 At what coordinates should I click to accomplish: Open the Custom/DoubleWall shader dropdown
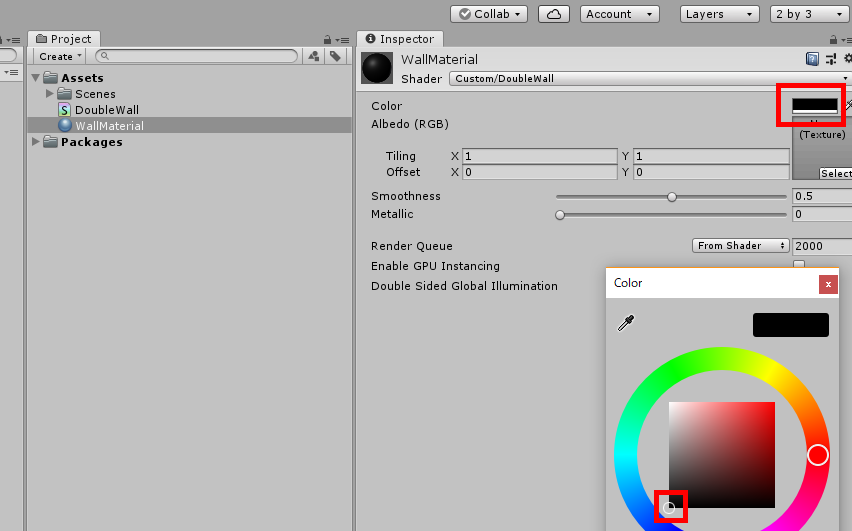649,78
